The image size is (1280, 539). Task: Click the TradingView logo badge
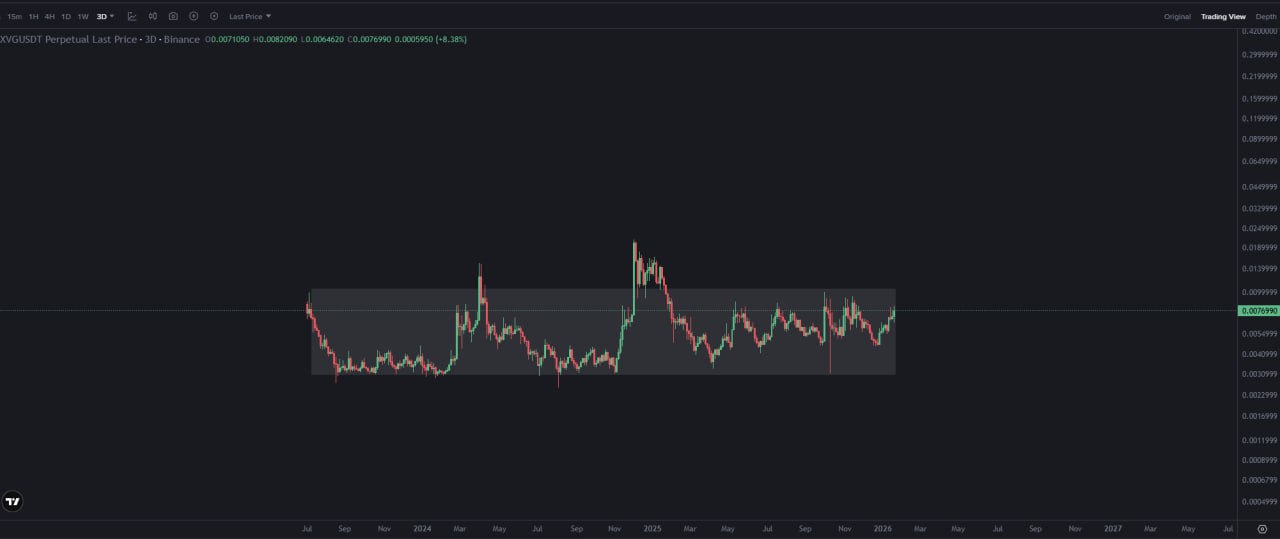point(13,501)
